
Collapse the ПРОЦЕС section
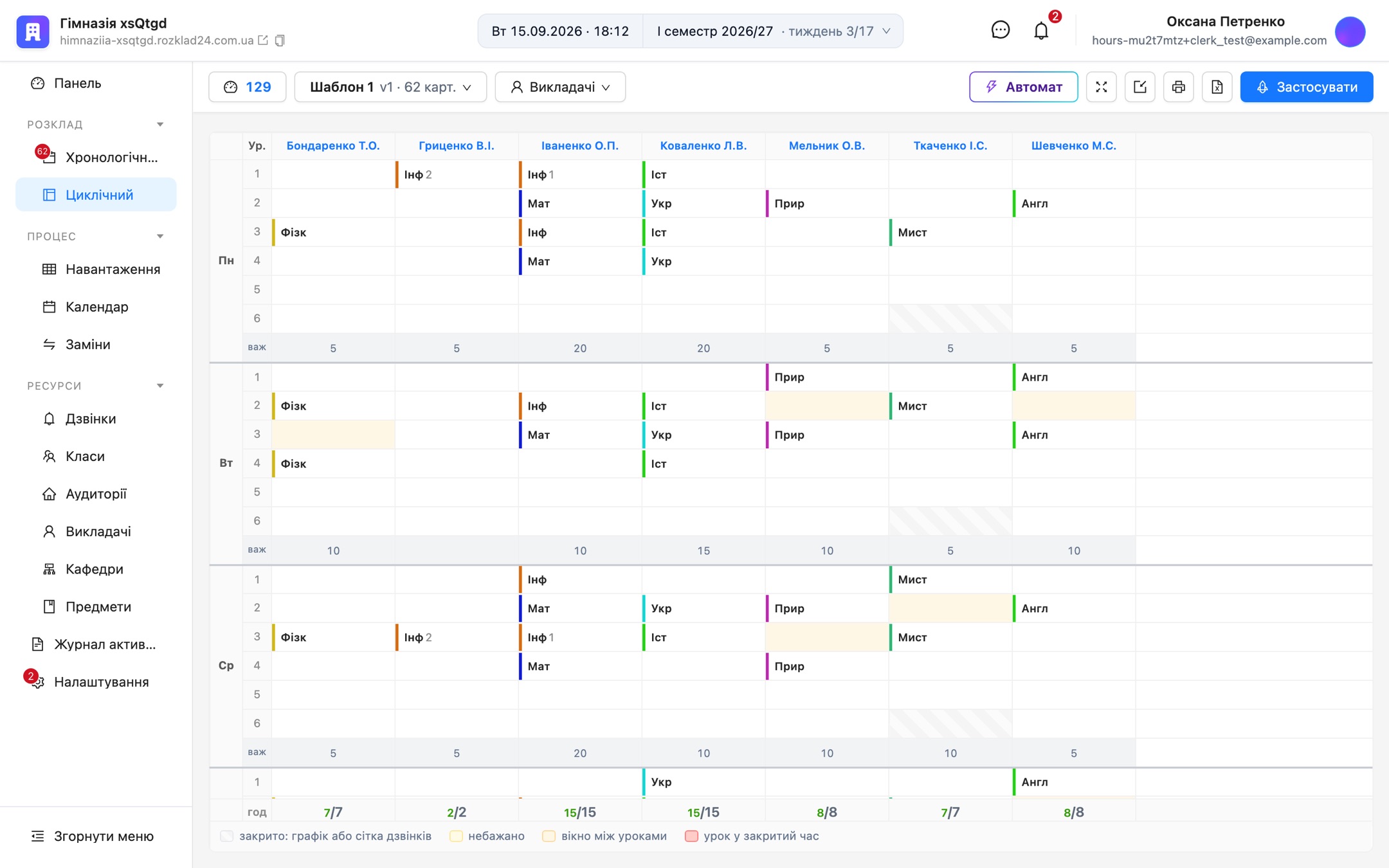pos(160,236)
